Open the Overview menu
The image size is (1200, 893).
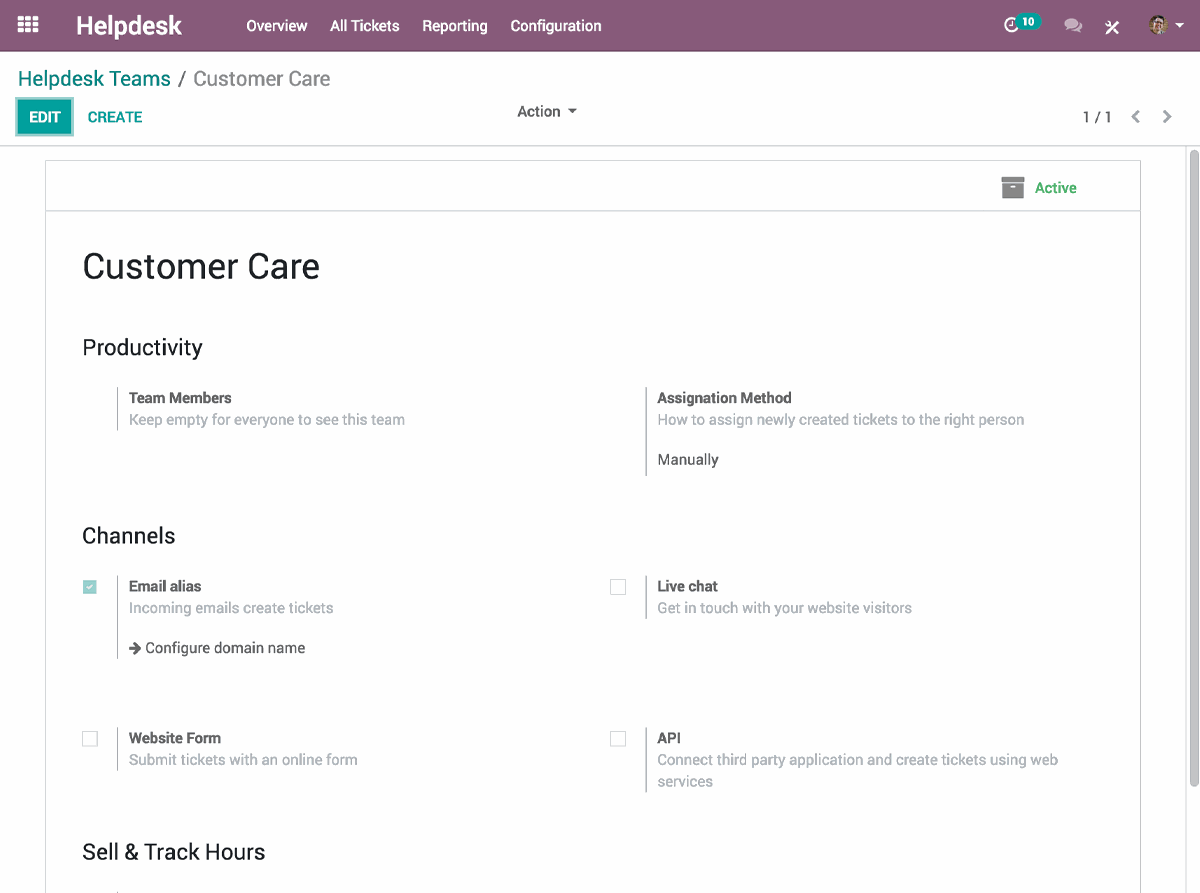pos(277,26)
